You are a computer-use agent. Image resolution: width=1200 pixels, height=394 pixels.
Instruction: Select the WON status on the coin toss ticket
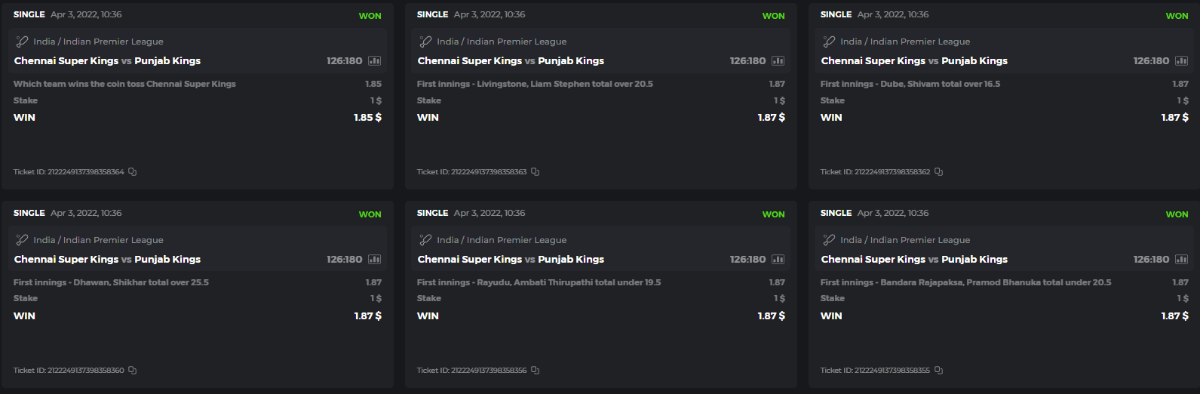370,16
